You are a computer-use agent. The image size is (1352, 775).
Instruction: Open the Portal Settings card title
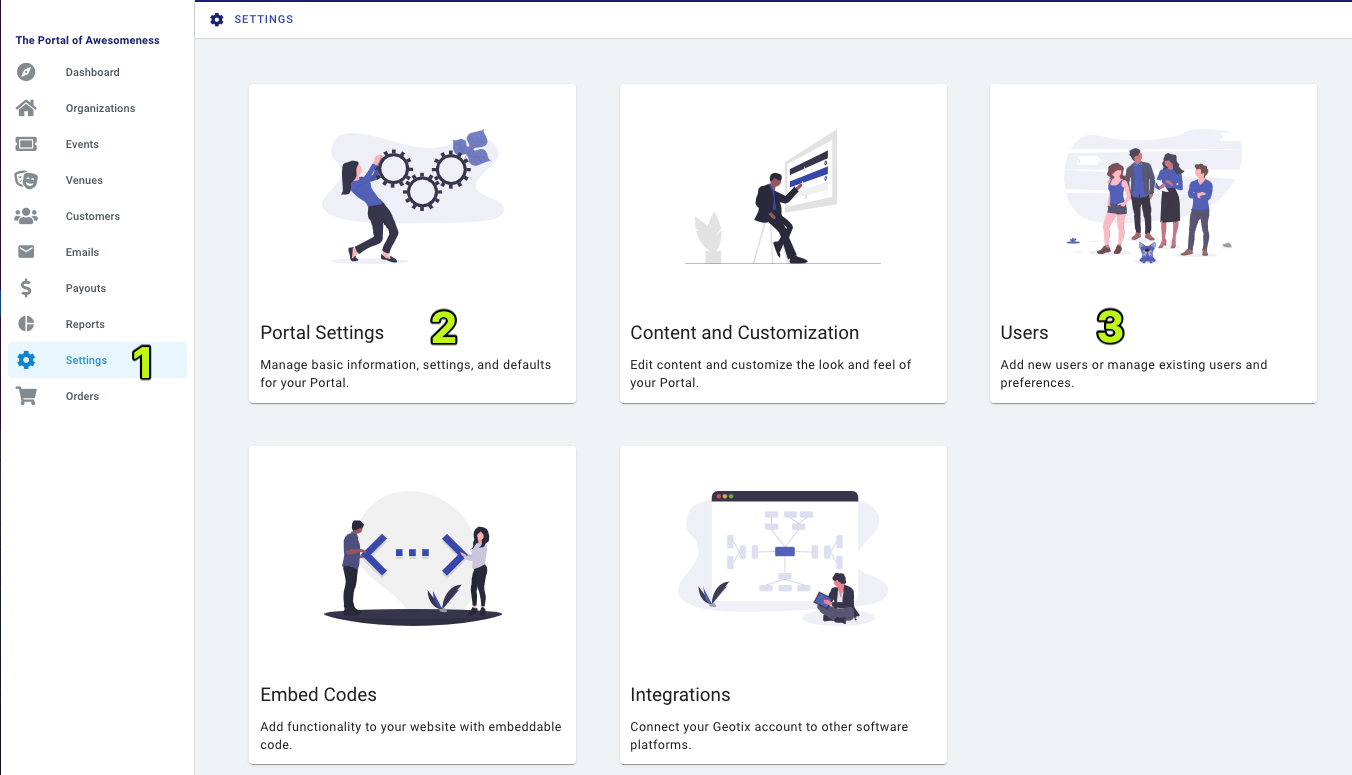pyautogui.click(x=322, y=333)
